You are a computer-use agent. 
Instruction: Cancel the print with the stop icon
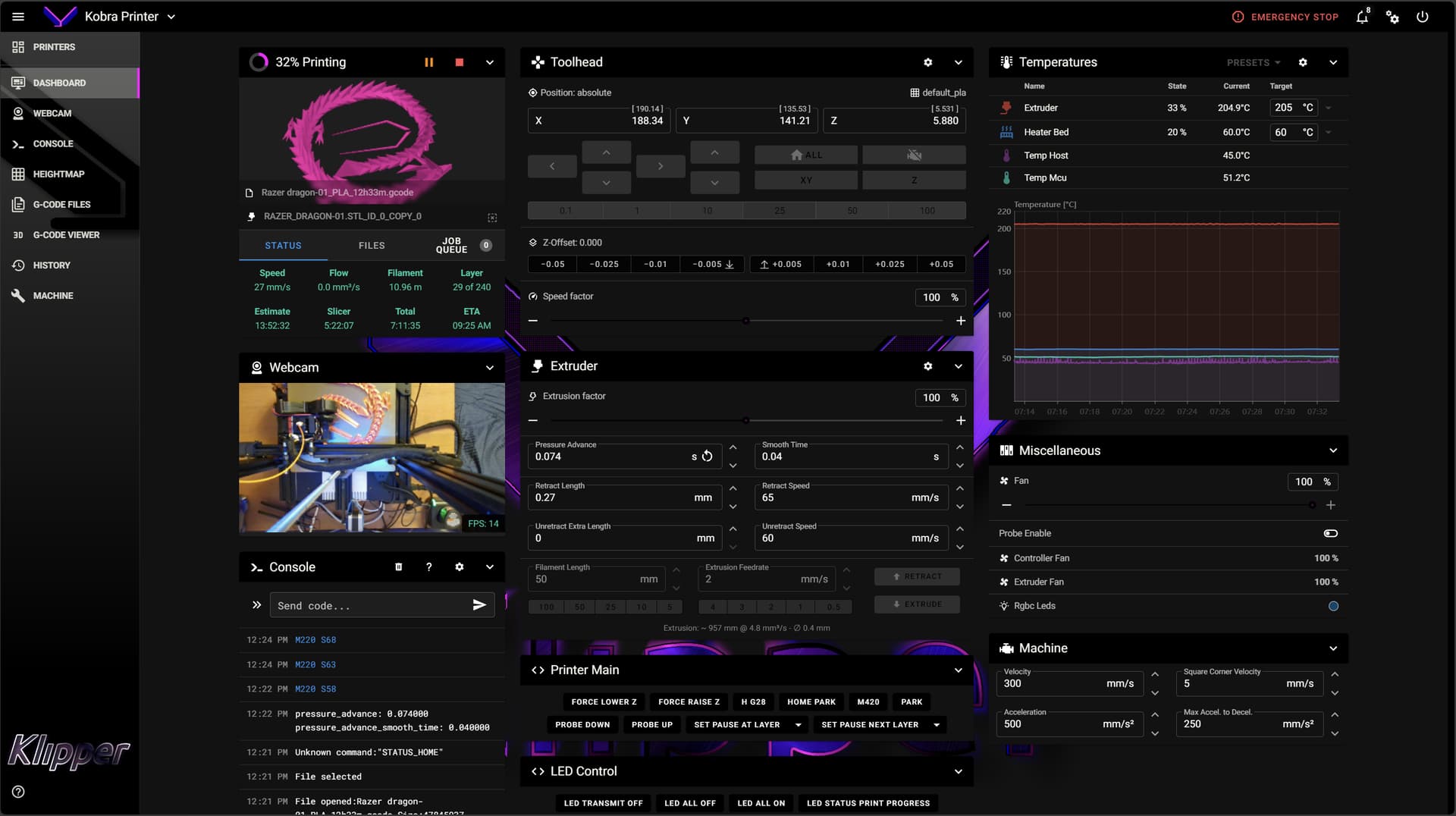coord(460,62)
